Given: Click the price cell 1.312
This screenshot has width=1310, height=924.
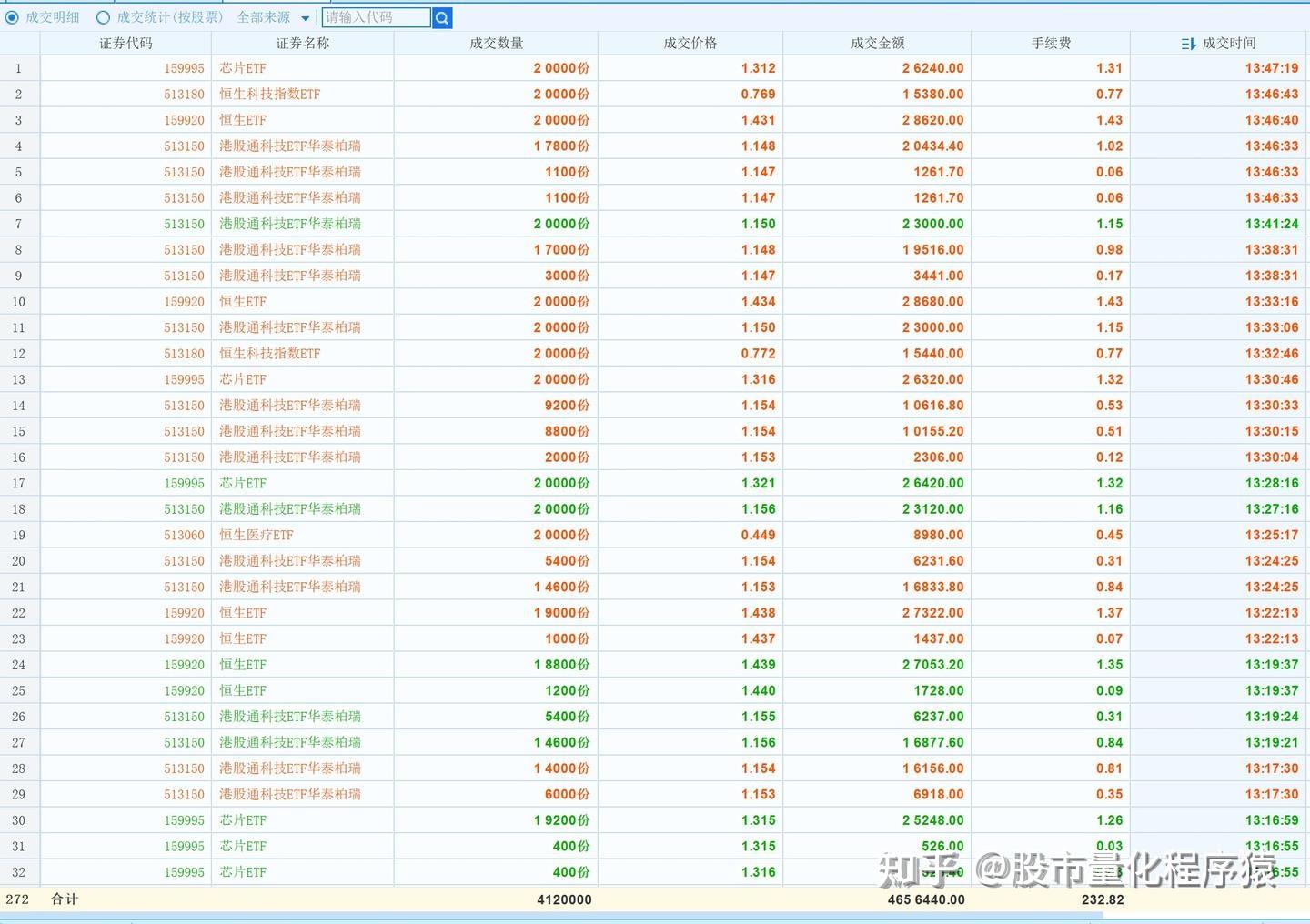Looking at the screenshot, I should click(758, 68).
